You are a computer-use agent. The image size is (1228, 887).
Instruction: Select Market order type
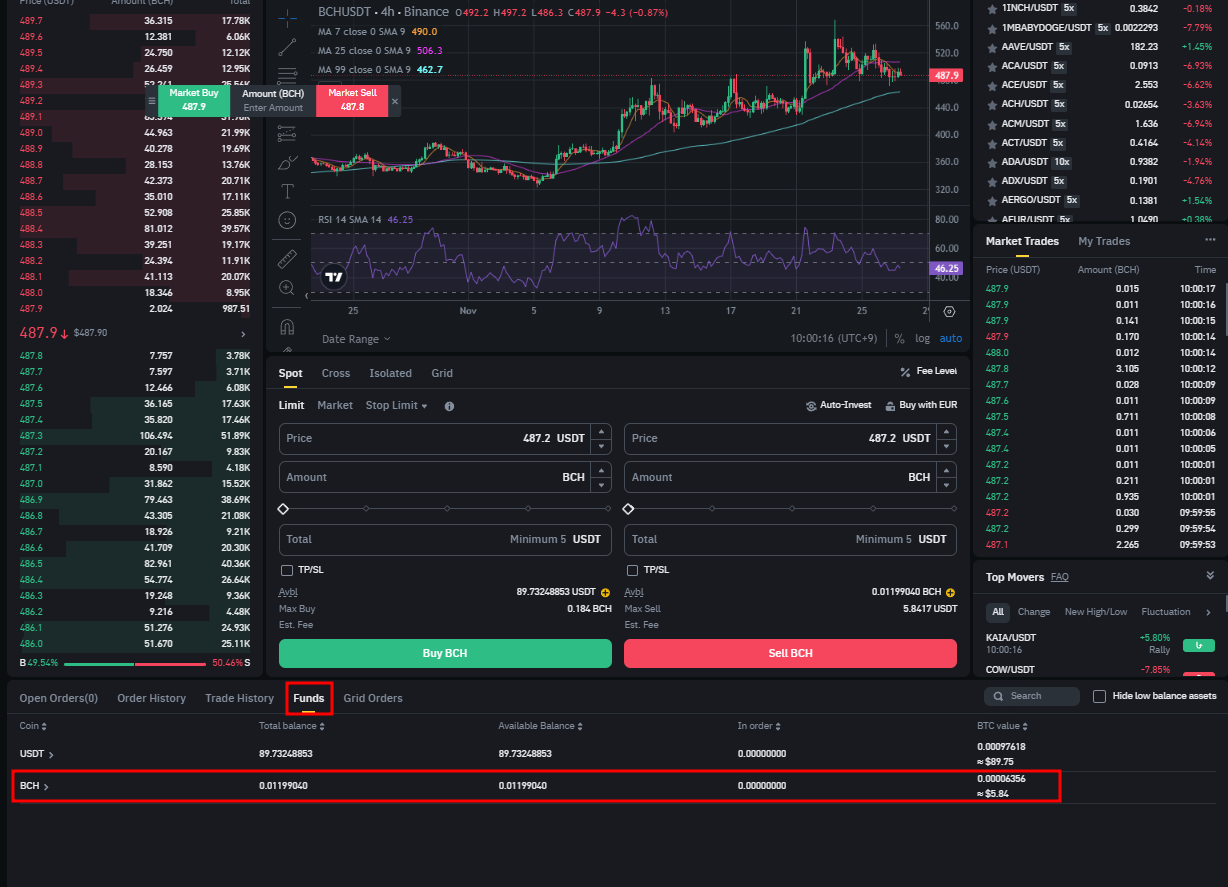coord(335,406)
